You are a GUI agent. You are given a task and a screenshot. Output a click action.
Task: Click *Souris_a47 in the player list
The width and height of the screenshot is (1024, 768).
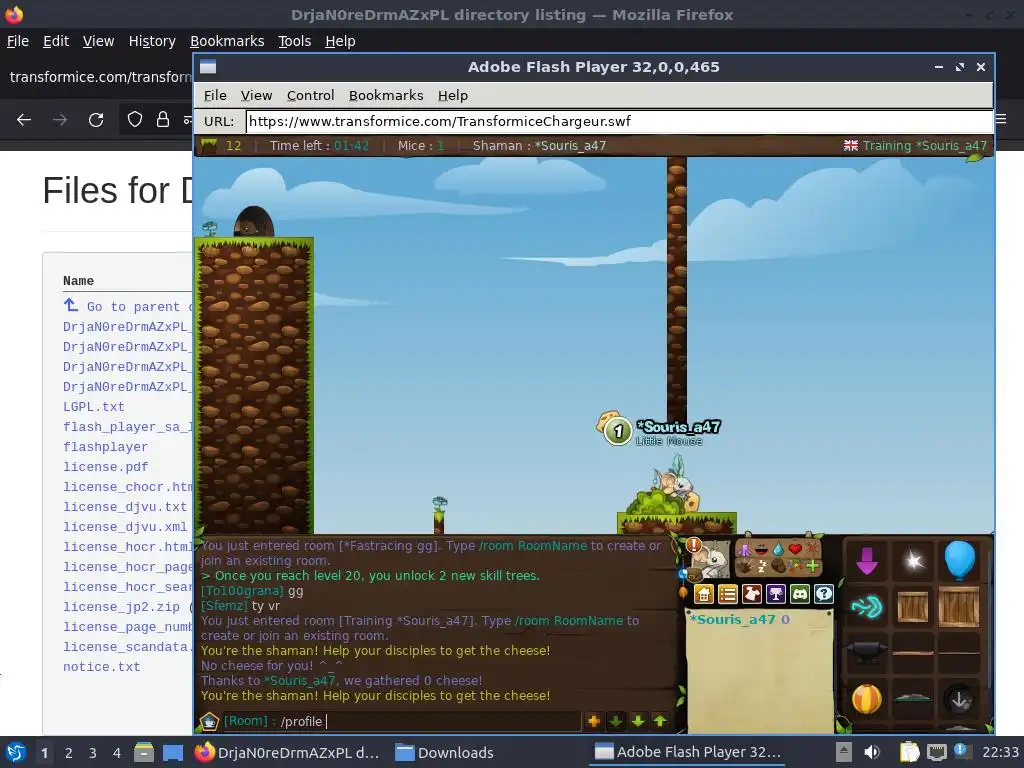pos(733,619)
